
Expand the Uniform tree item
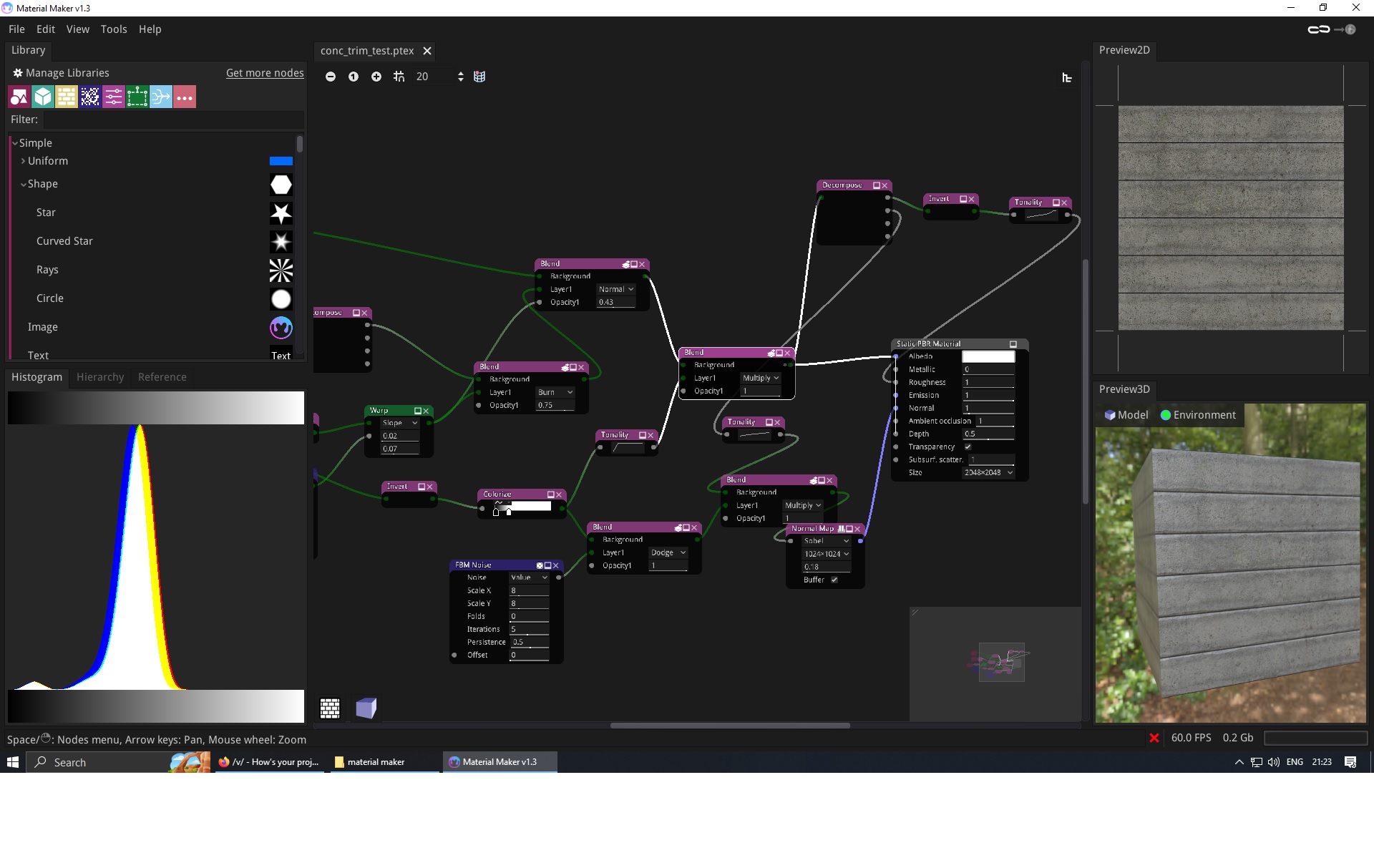(x=24, y=161)
